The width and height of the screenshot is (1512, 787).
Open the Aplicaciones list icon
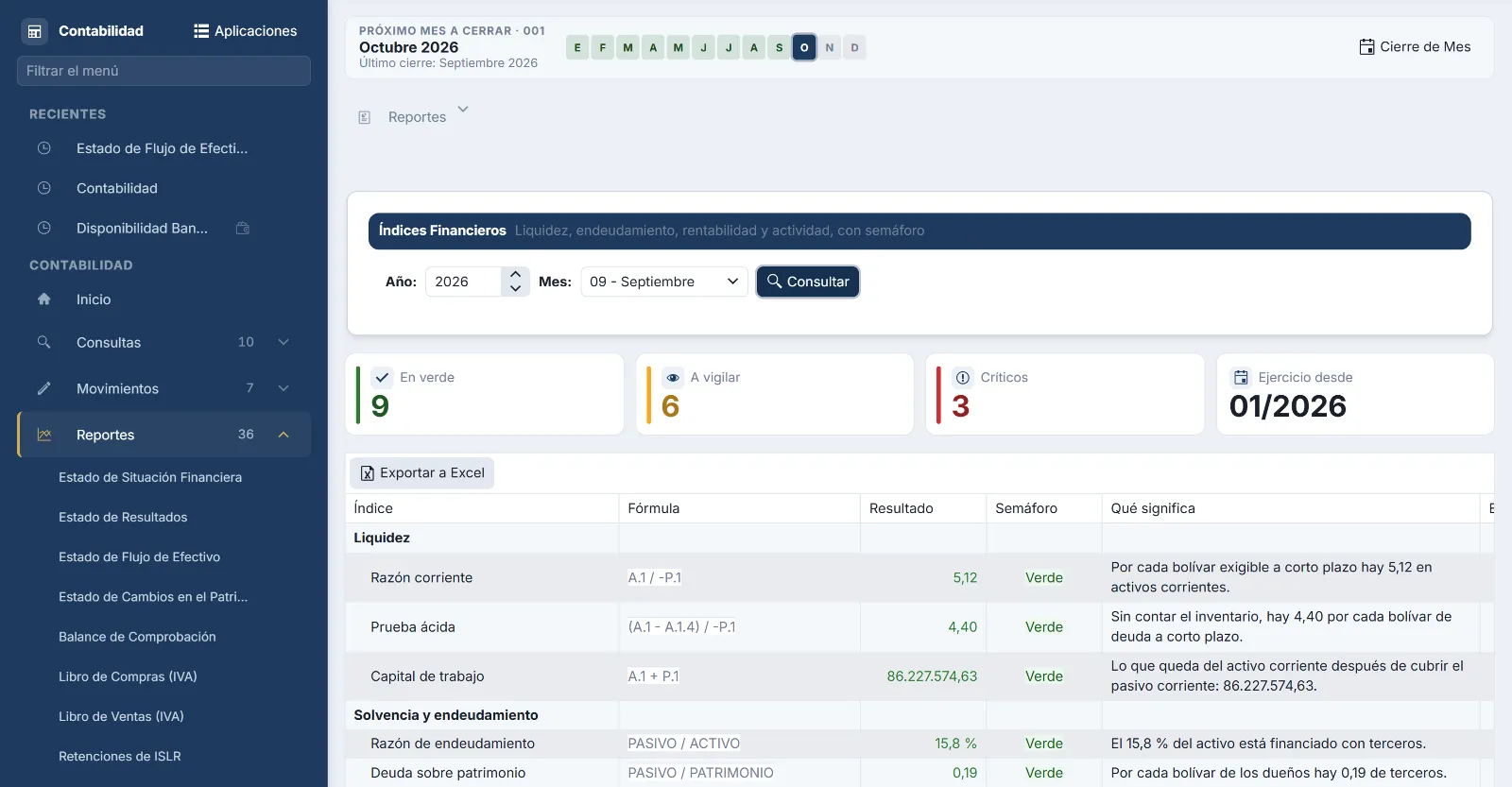201,31
